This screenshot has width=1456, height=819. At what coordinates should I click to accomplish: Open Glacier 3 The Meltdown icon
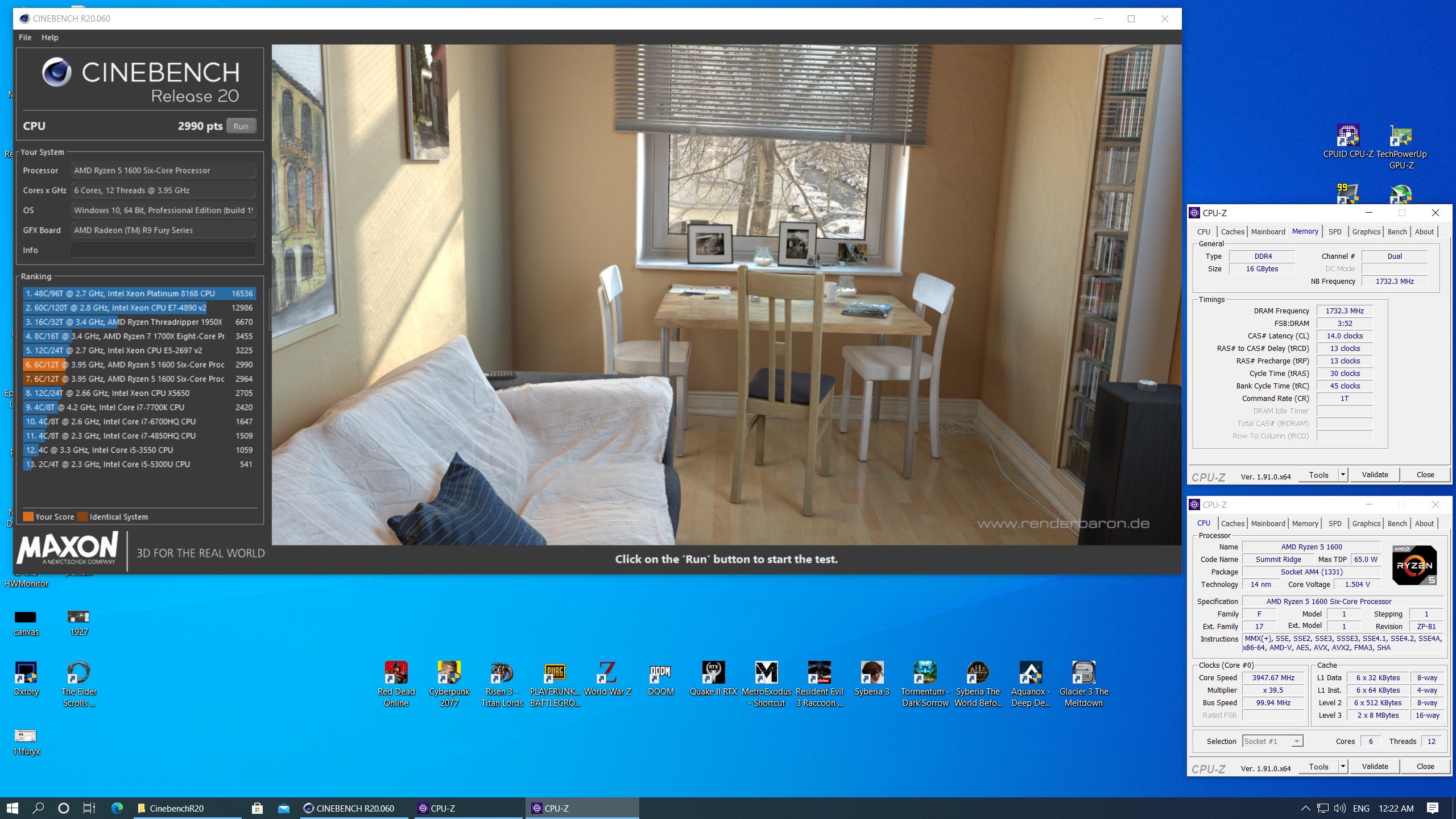click(1083, 684)
